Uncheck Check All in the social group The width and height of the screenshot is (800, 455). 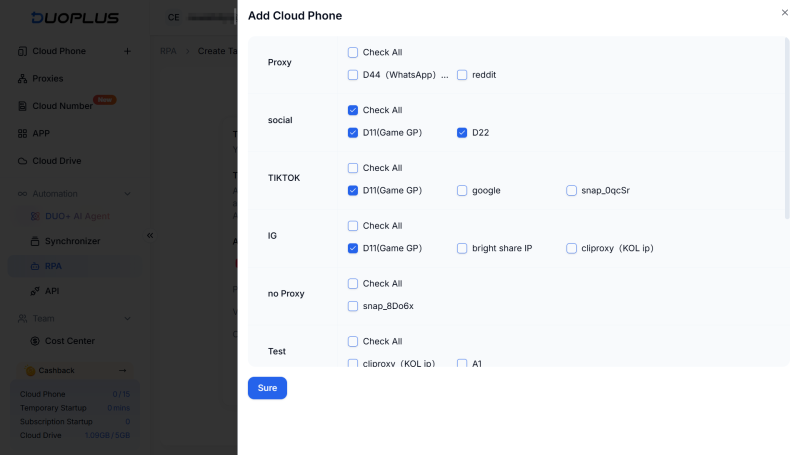[353, 110]
